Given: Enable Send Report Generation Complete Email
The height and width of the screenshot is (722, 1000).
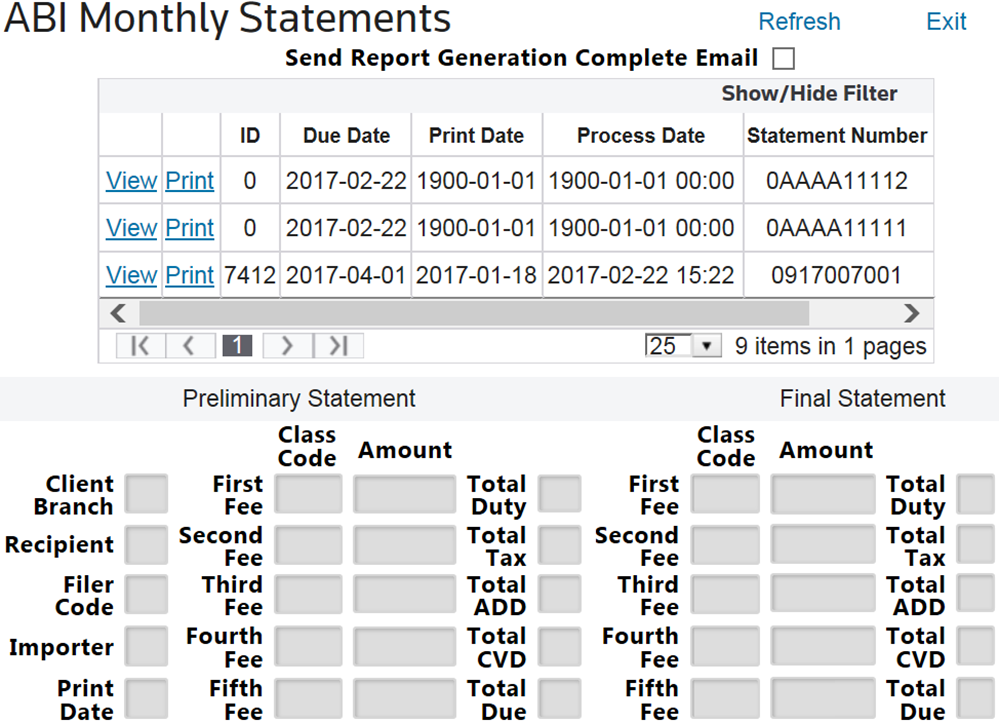Looking at the screenshot, I should point(783,58).
